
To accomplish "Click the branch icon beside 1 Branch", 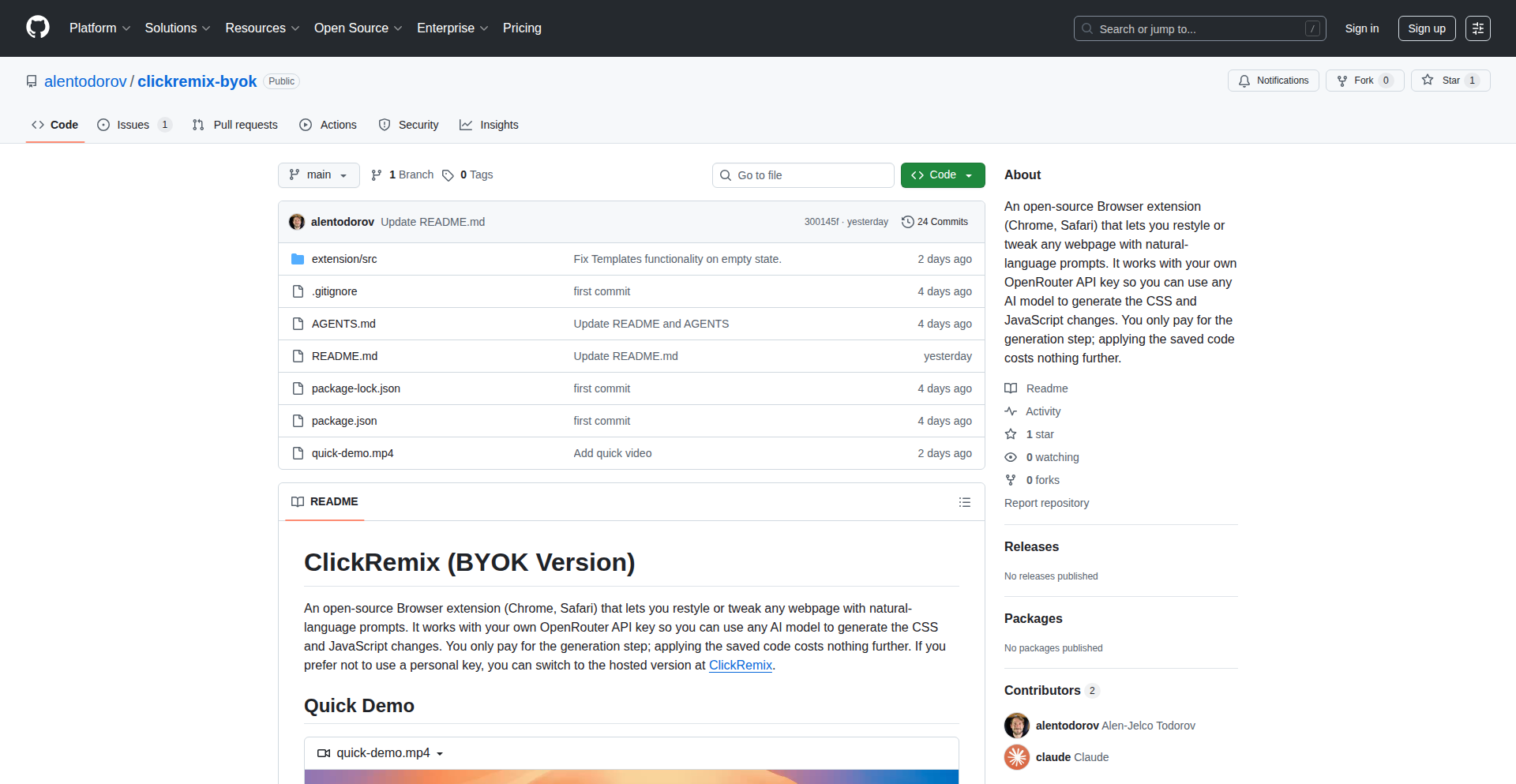I will click(x=377, y=175).
